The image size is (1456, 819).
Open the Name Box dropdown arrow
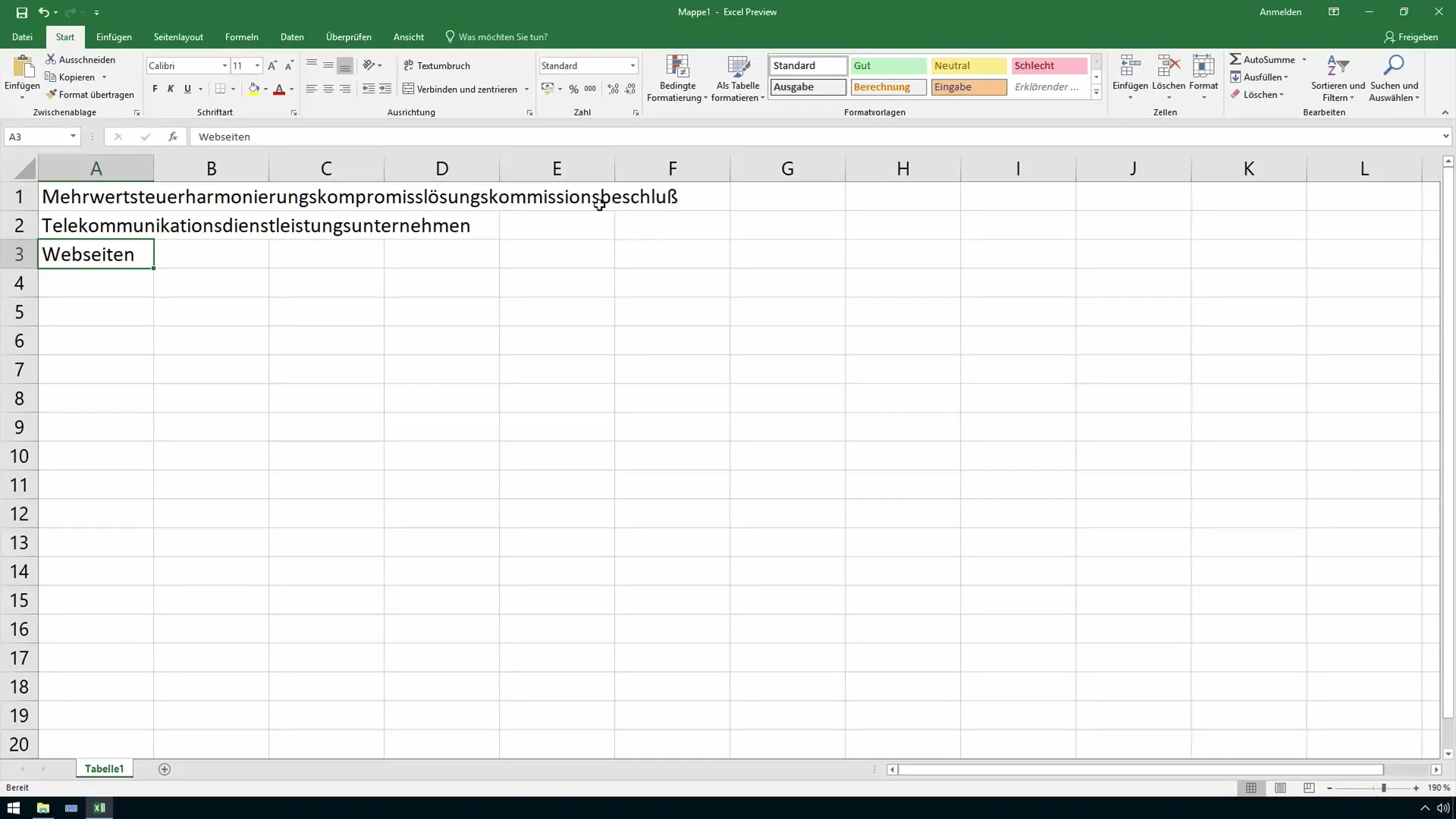[x=73, y=136]
